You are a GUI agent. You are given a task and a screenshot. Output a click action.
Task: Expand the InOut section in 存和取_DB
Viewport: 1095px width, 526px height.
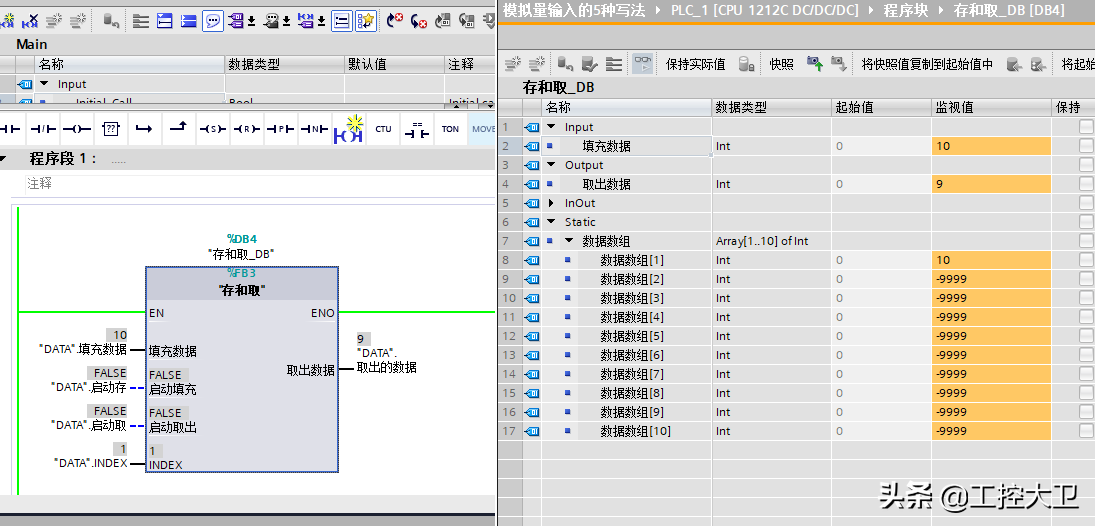551,203
